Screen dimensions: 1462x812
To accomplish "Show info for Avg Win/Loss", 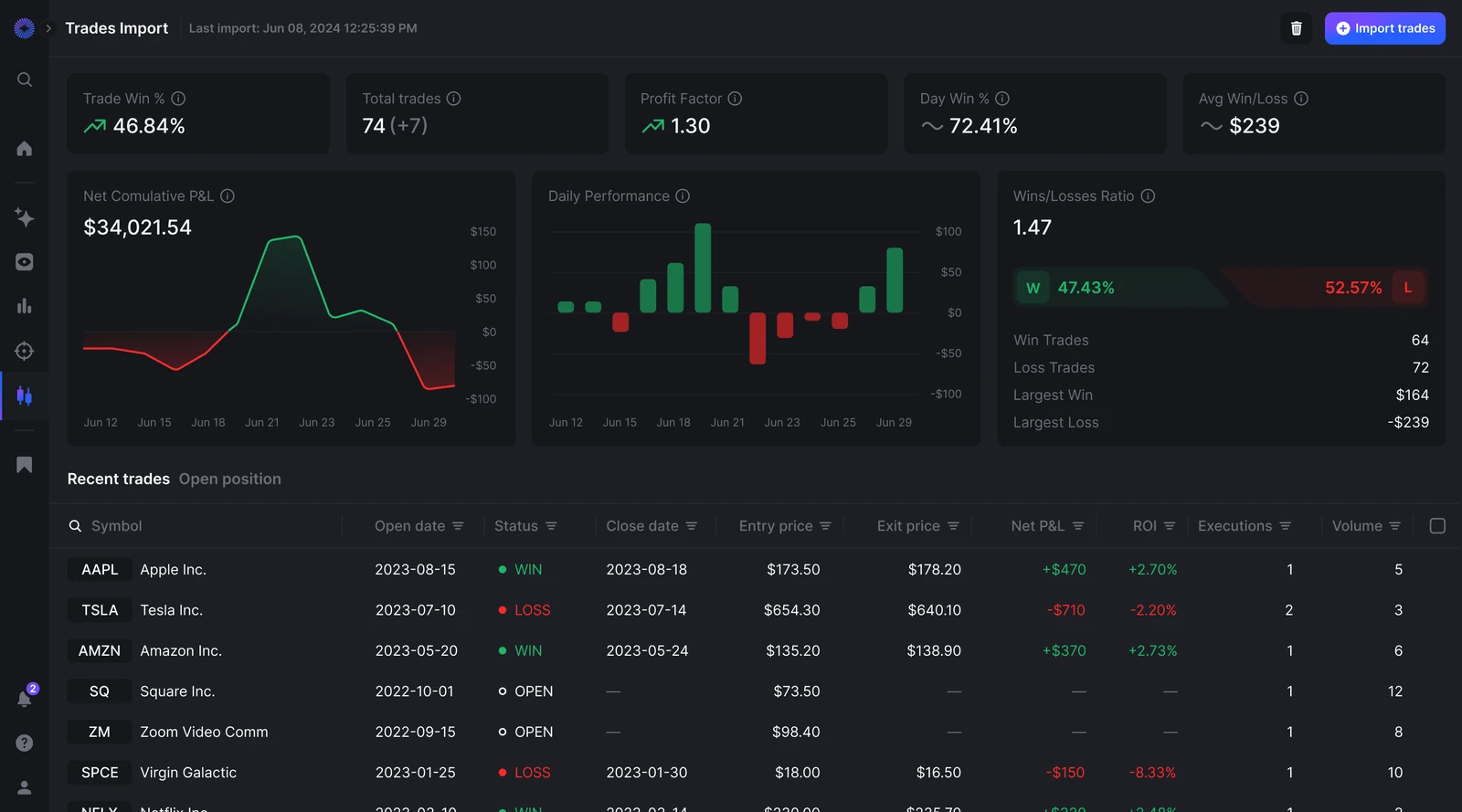I will (1301, 99).
